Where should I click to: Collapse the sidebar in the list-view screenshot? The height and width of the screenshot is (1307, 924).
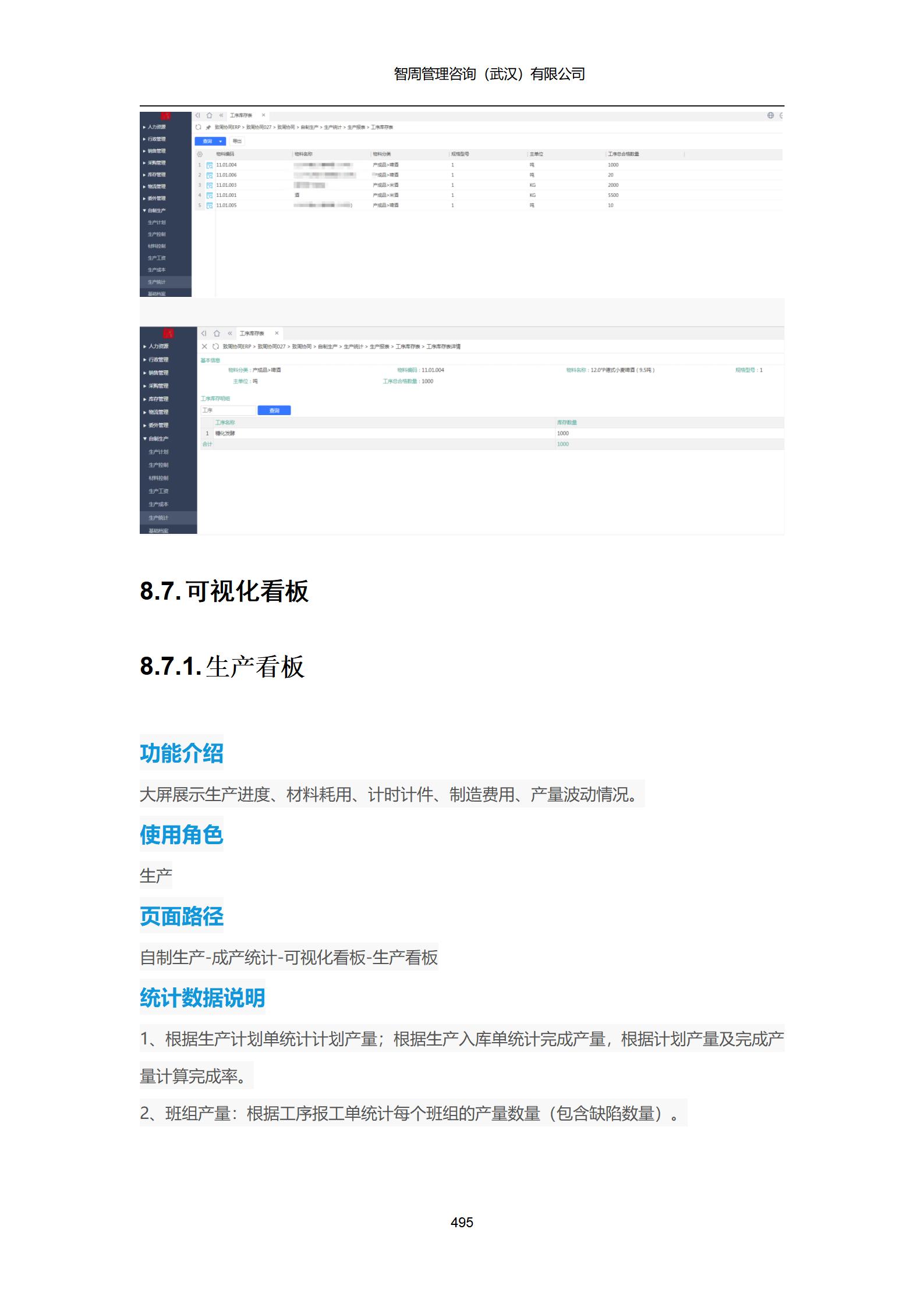[198, 115]
